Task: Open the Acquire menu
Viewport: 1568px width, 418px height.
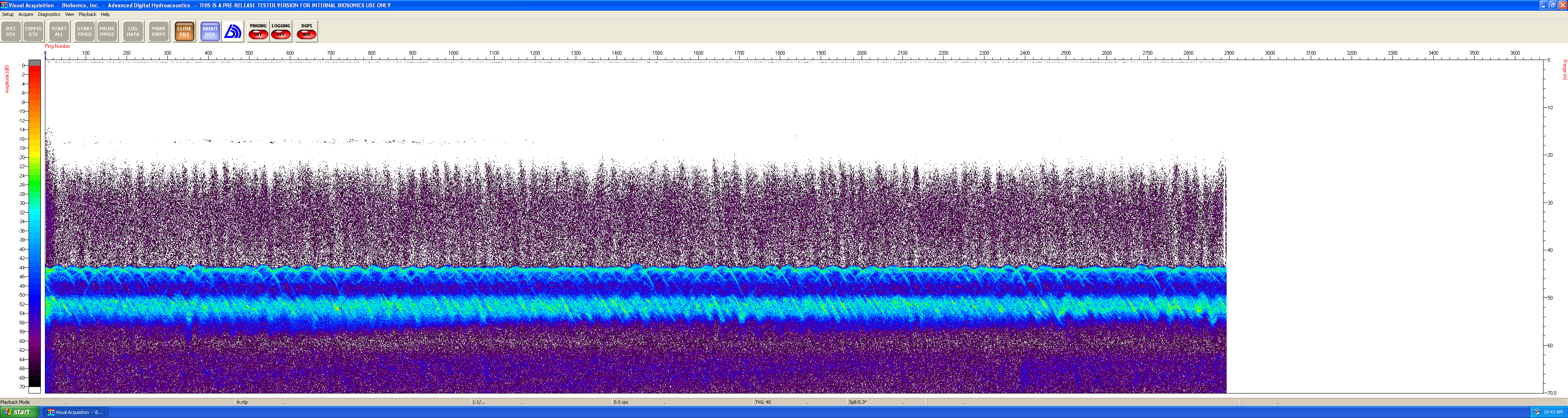Action: (x=26, y=15)
